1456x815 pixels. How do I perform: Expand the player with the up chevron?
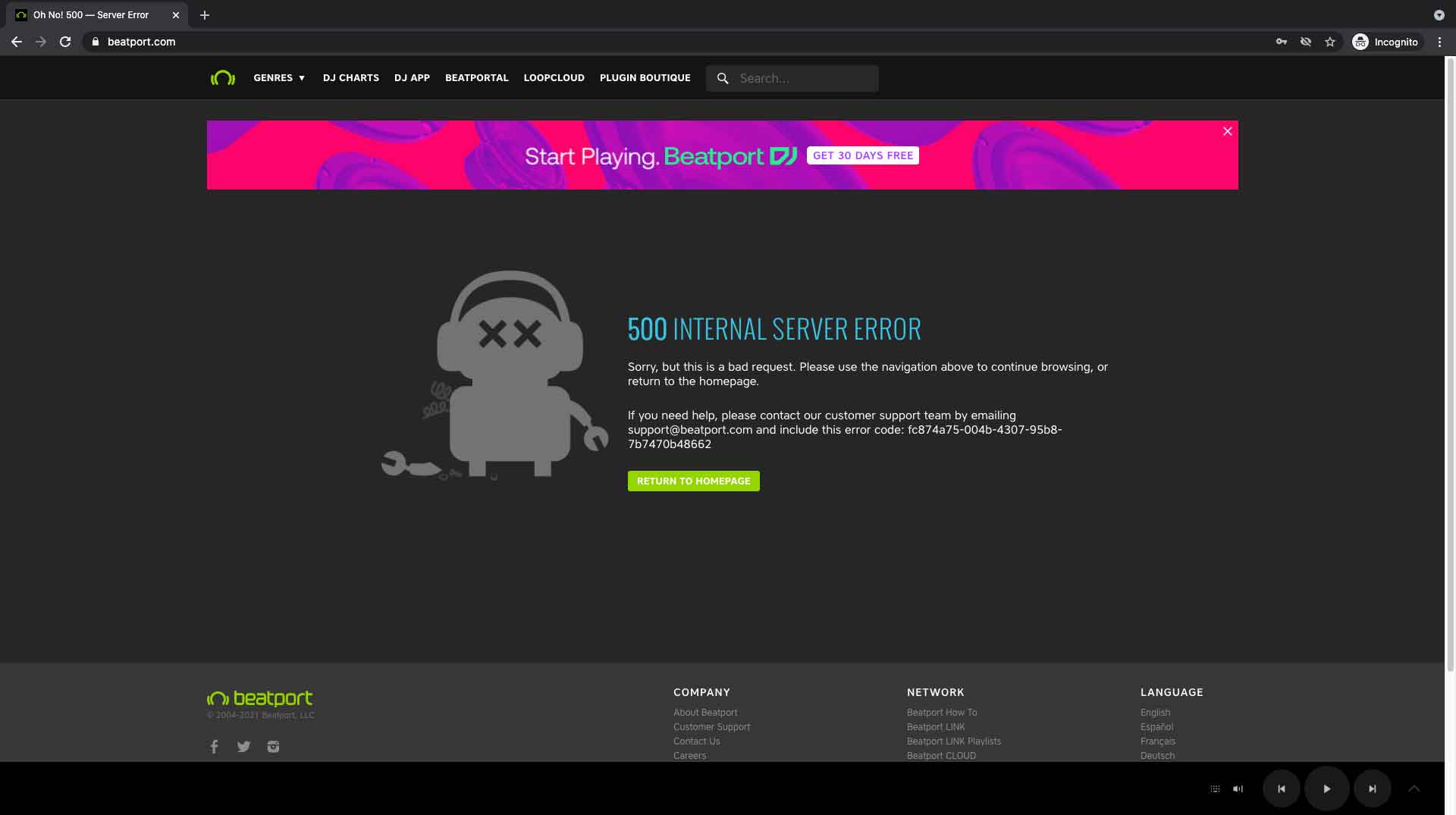(1414, 788)
